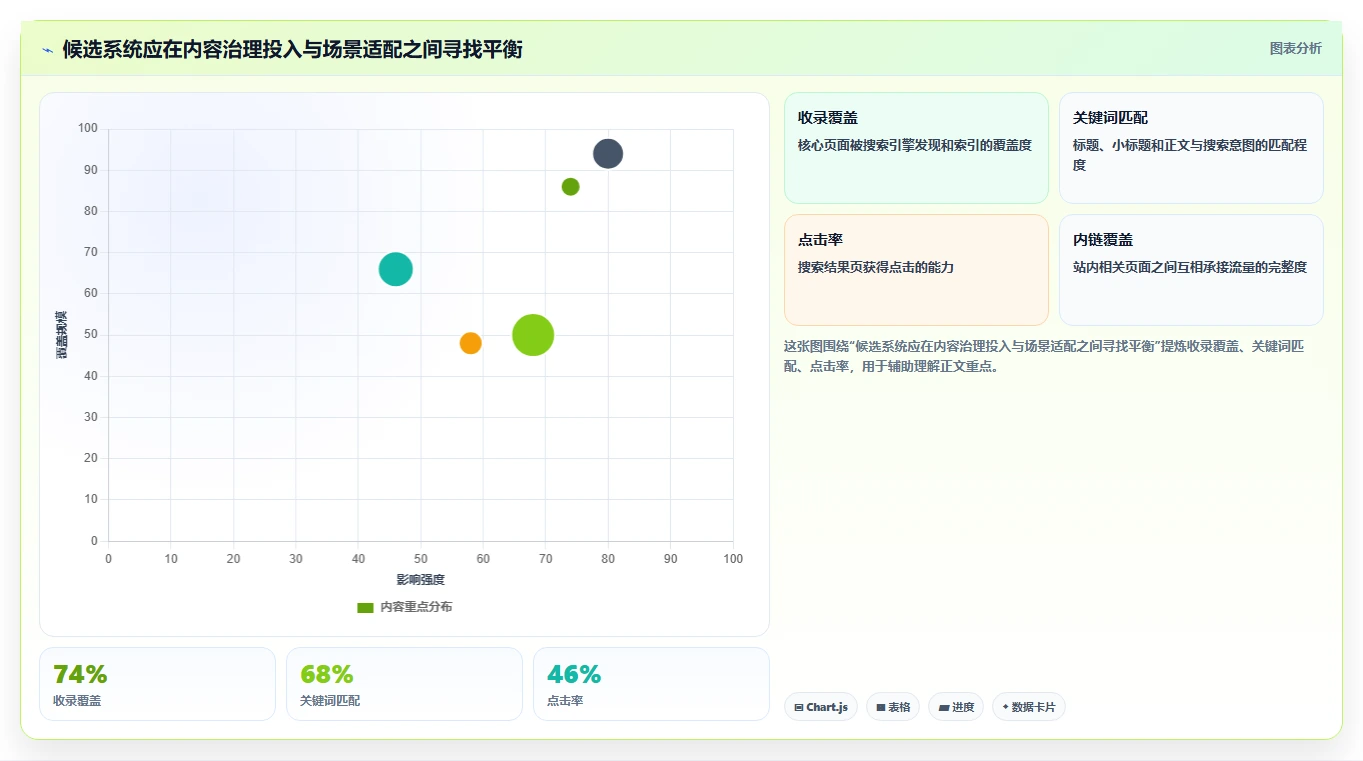Screen dimensions: 1363x761
Task: Click the 46% 点击率 stat card
Action: click(x=651, y=684)
